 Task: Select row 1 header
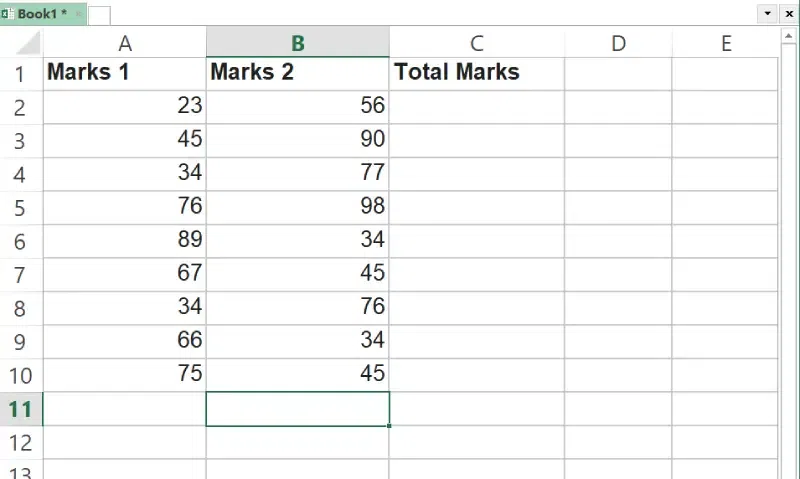tap(21, 73)
